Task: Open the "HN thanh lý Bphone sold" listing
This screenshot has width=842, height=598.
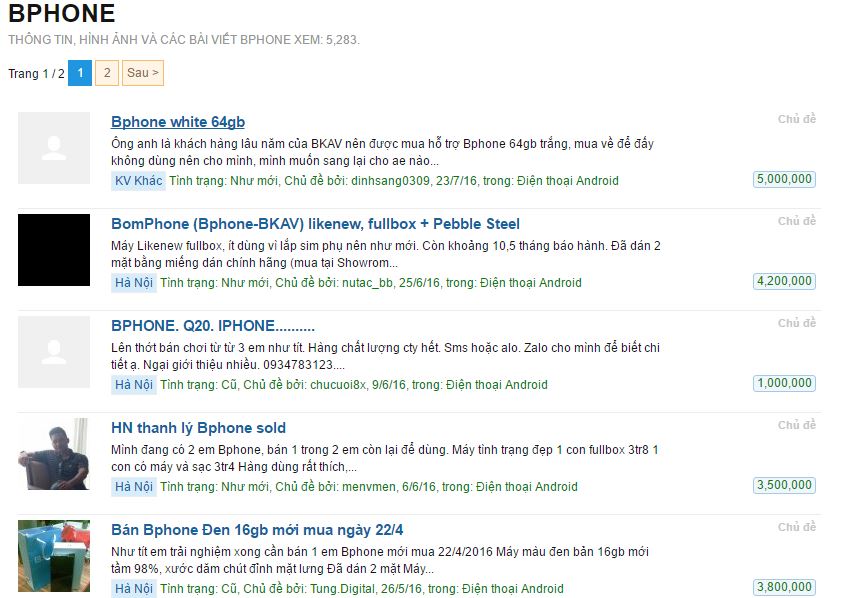Action: [197, 429]
